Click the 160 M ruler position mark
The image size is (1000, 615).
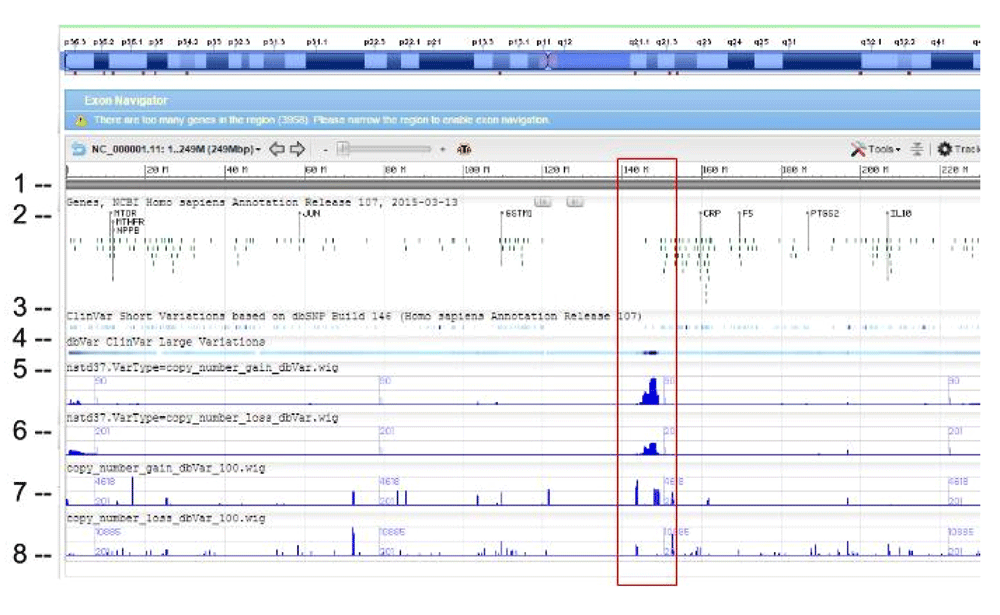point(716,170)
